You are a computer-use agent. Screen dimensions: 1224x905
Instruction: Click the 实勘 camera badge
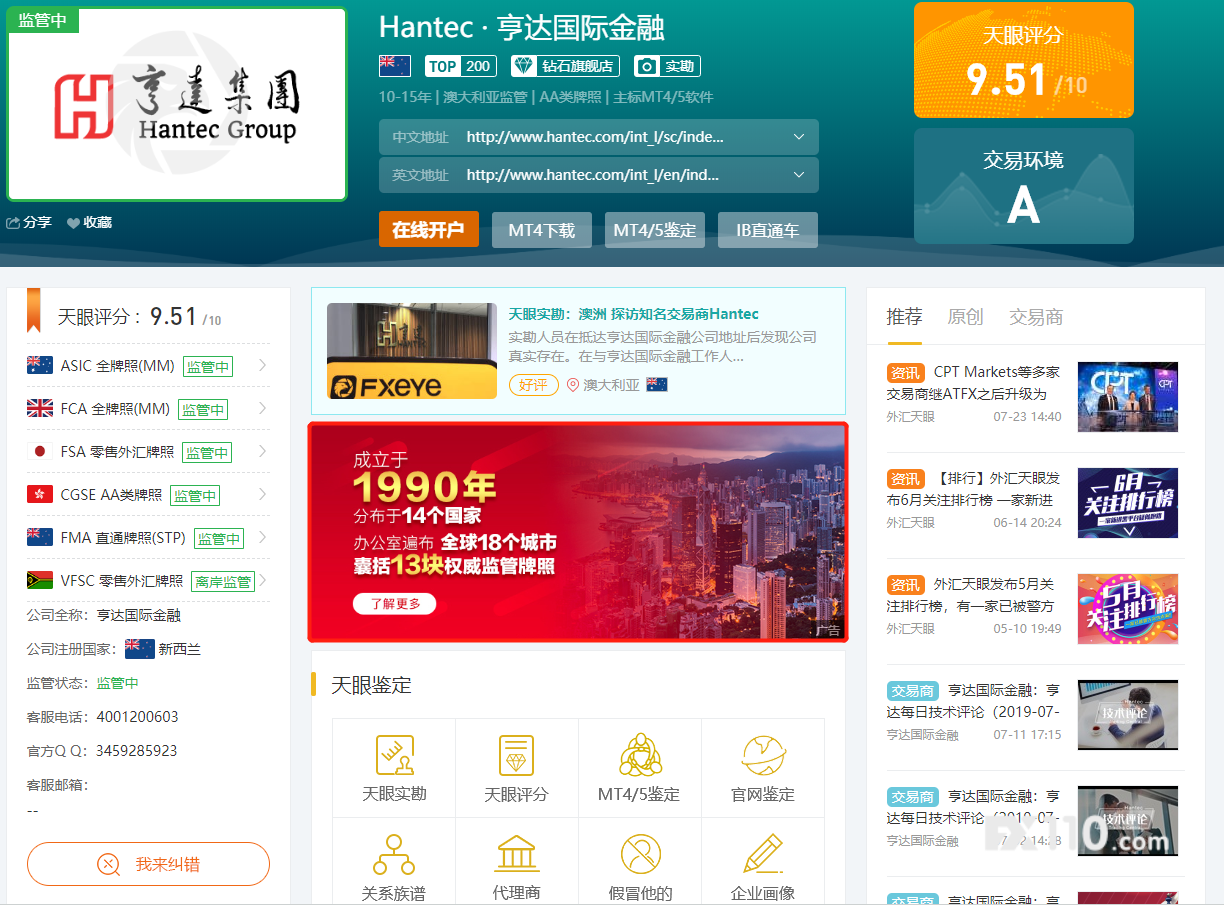coord(668,66)
